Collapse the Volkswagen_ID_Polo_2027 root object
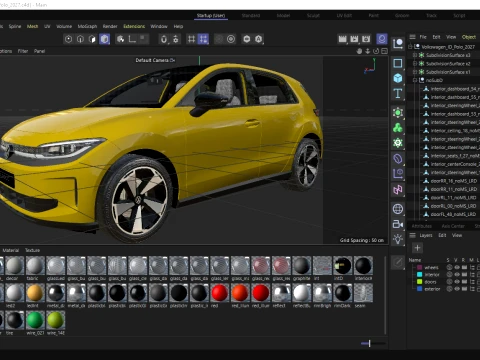Image resolution: width=480 pixels, height=360 pixels. pos(410,47)
